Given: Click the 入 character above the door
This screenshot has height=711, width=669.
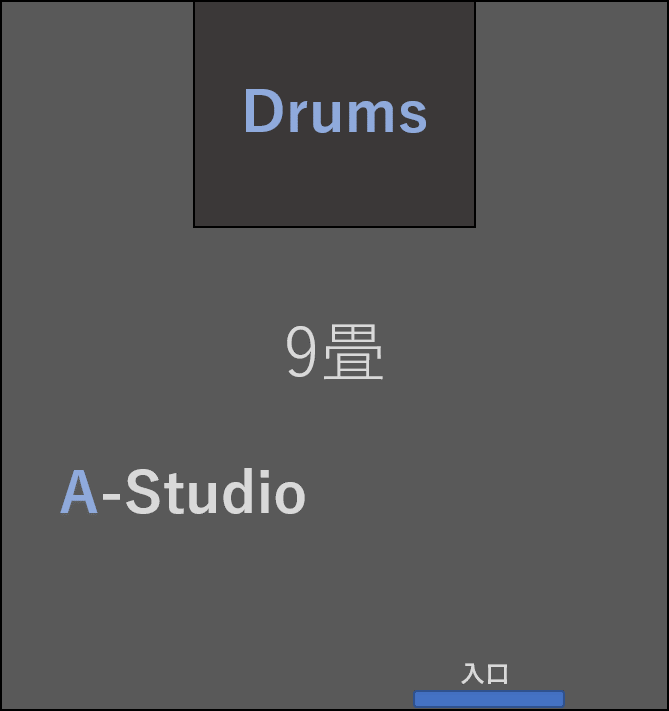Looking at the screenshot, I should click(473, 673).
